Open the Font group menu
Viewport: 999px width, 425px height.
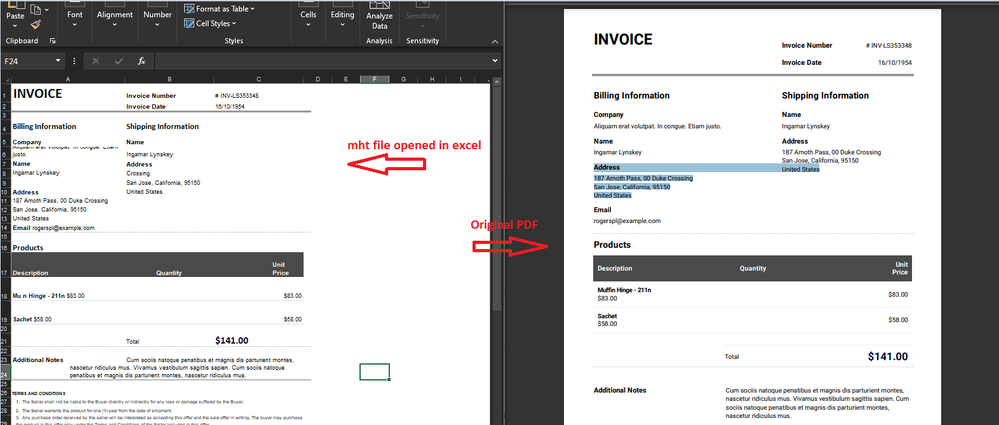pyautogui.click(x=75, y=18)
